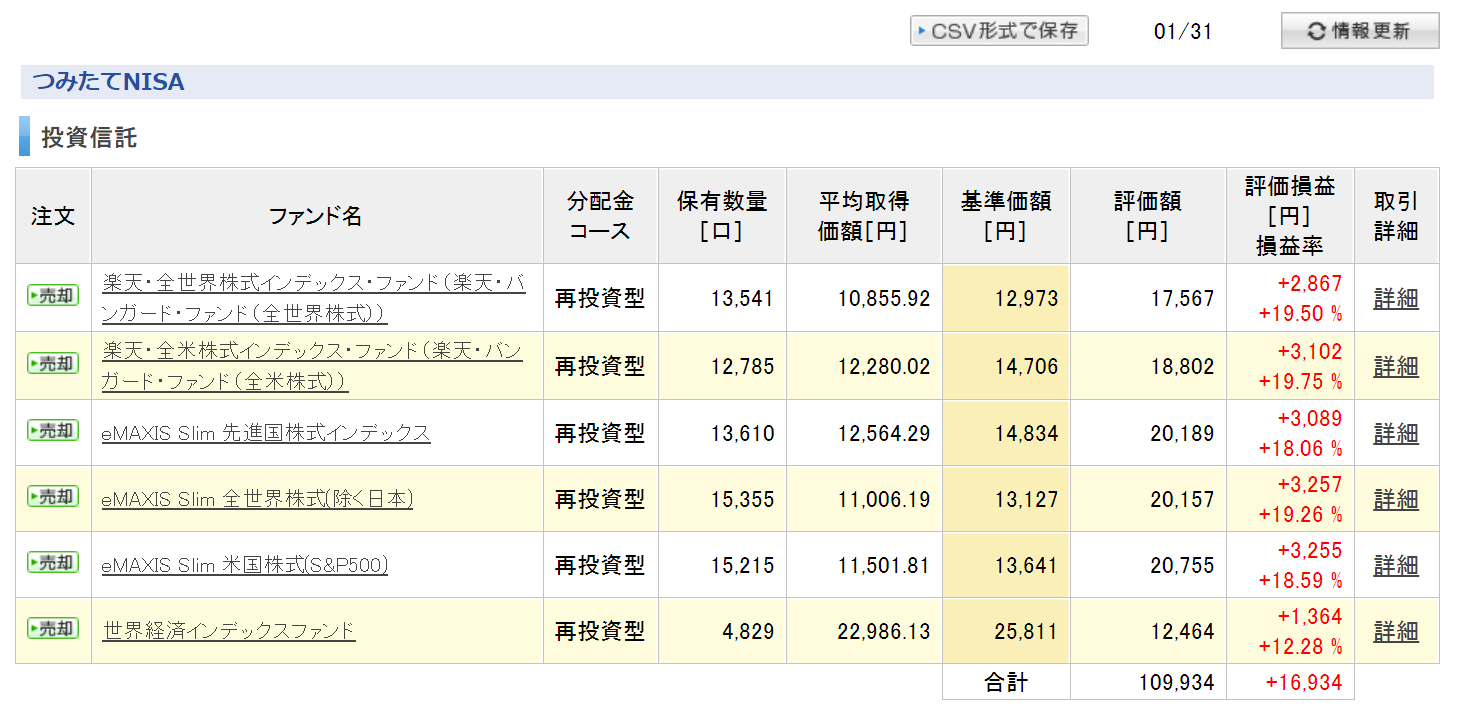Click the CSV形式で保存 button

coord(999,31)
